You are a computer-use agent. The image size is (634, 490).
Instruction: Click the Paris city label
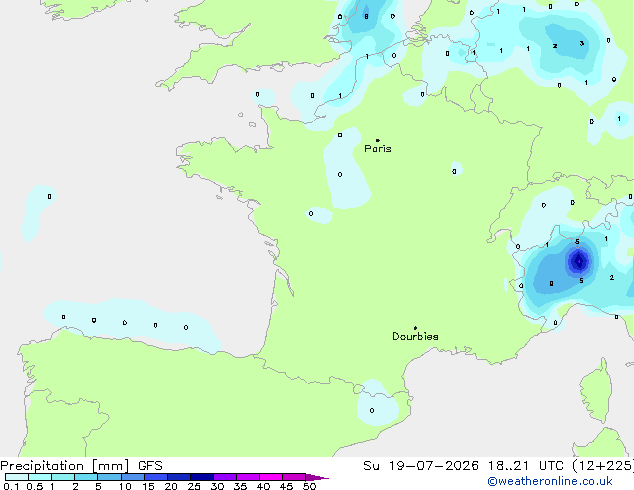[378, 149]
